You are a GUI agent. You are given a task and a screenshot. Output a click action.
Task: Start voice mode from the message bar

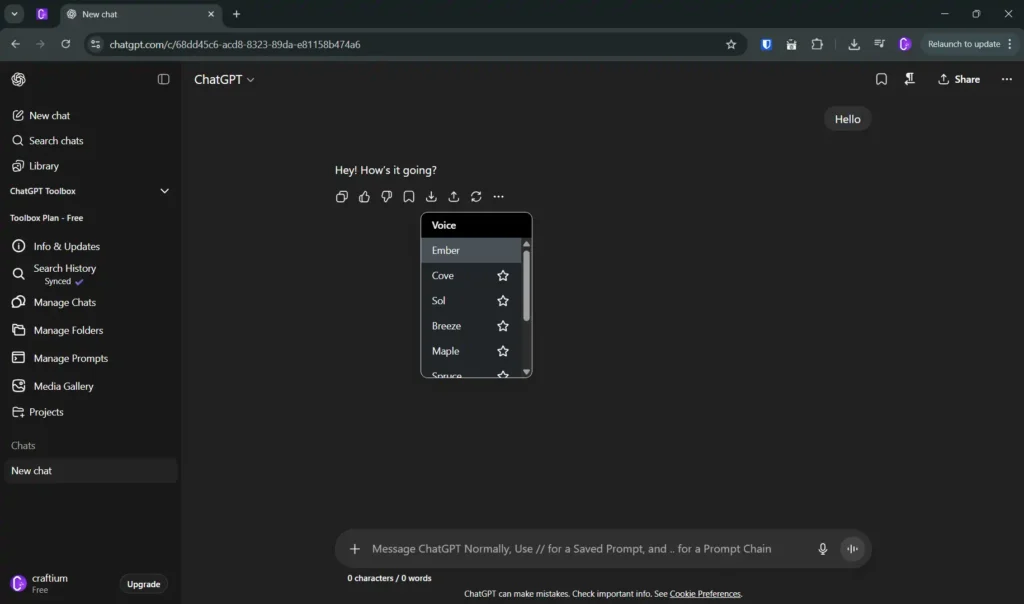pyautogui.click(x=852, y=549)
